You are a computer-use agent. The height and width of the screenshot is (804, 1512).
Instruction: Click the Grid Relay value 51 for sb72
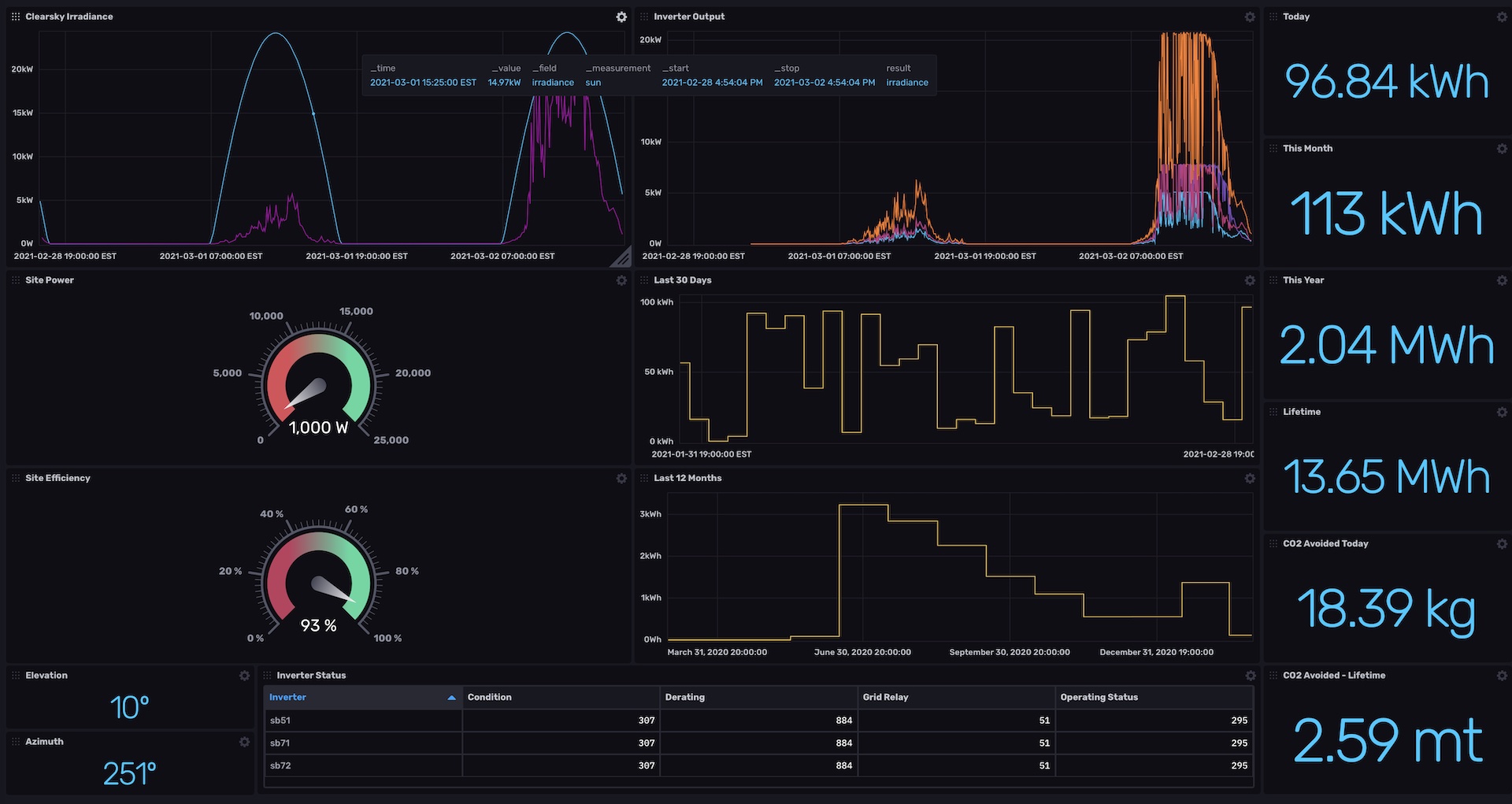click(x=1044, y=765)
